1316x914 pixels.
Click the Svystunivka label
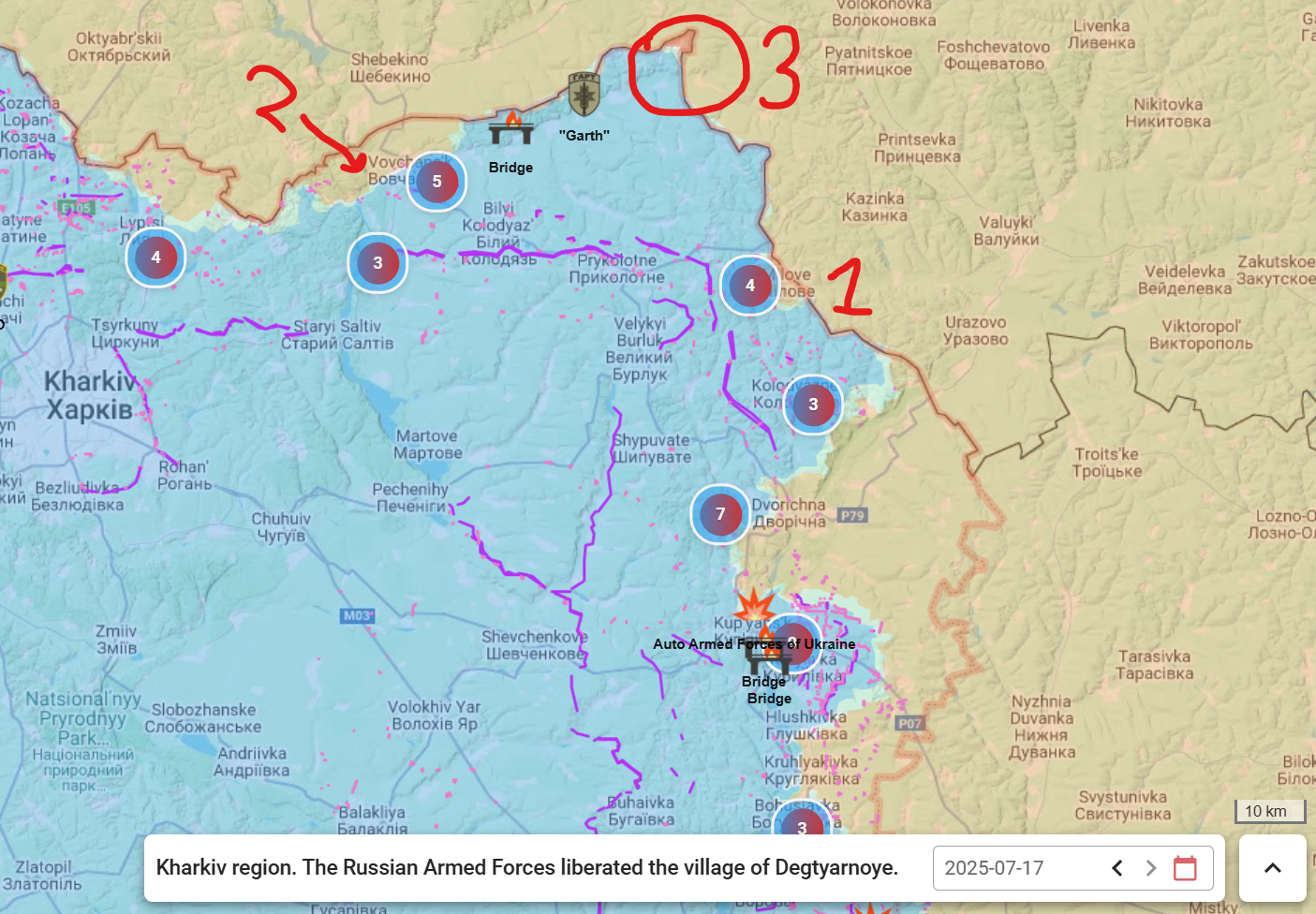(x=1122, y=805)
